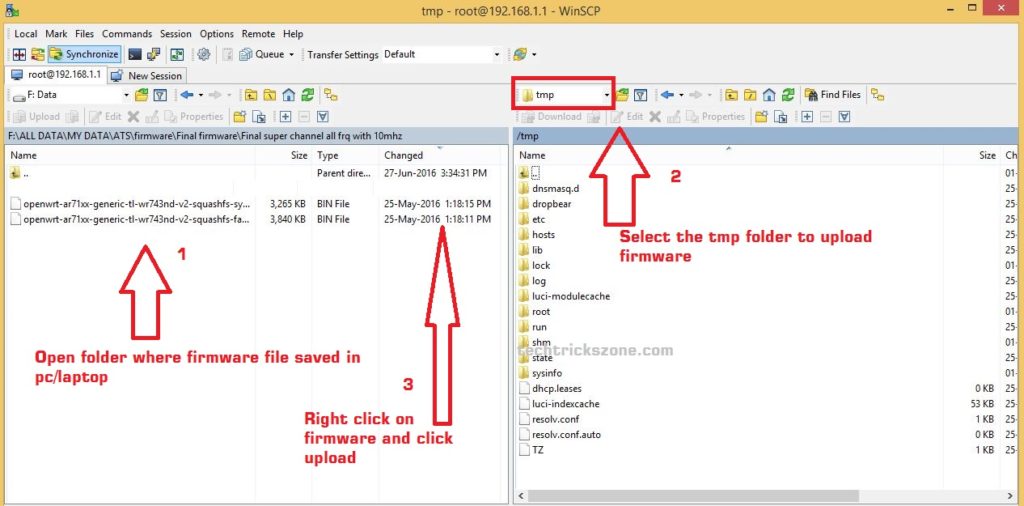The height and width of the screenshot is (506, 1024).
Task: Create new folder in local panel
Action: 239,116
